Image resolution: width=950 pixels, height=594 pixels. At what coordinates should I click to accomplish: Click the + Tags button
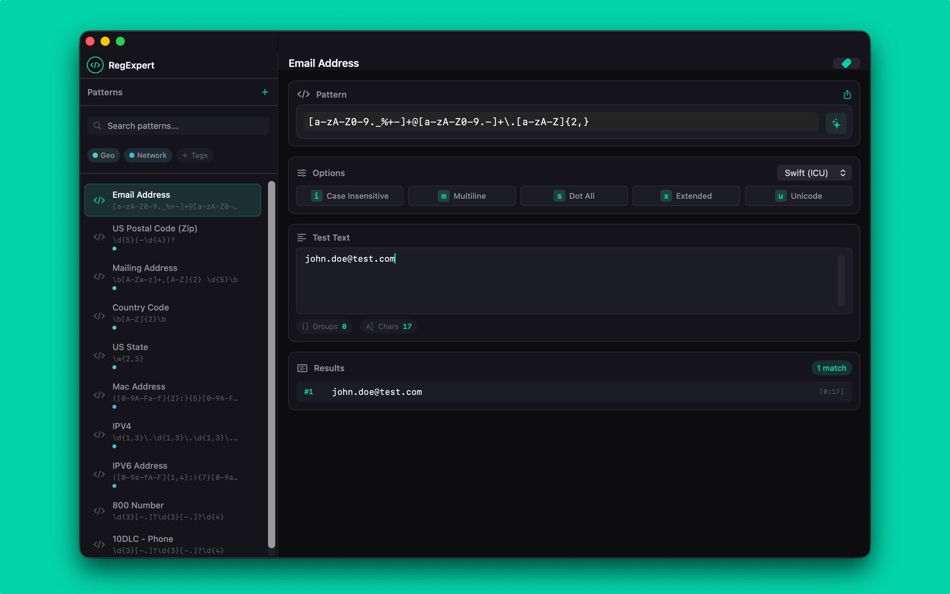194,155
